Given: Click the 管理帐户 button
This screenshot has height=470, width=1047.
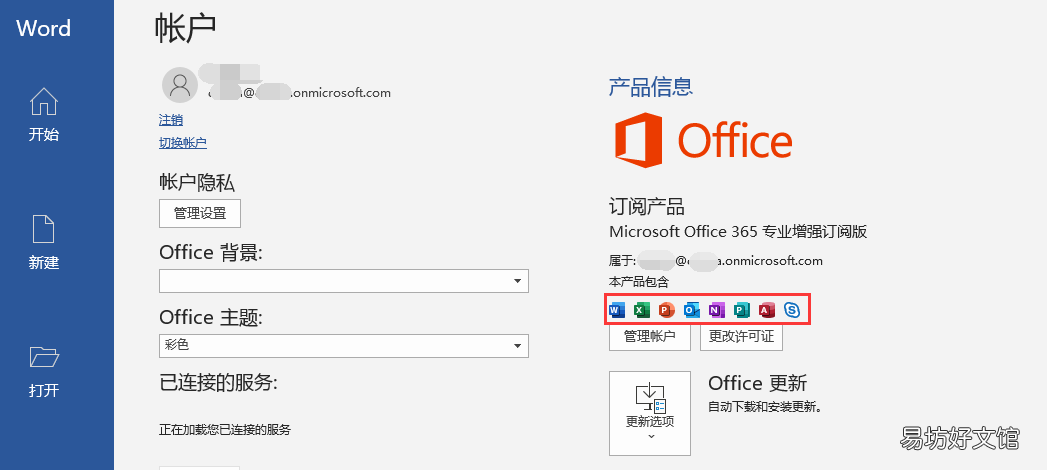Looking at the screenshot, I should point(650,336).
